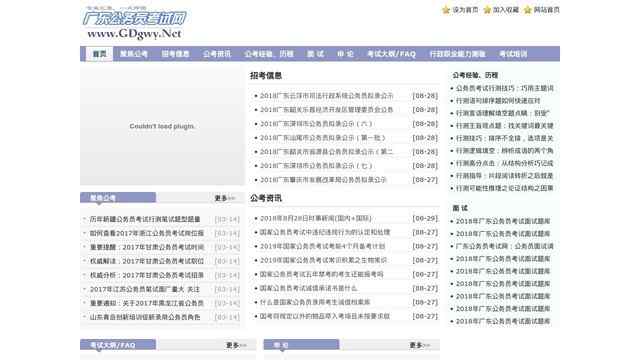Click the star icon beside 加入收藏

pyautogui.click(x=487, y=10)
